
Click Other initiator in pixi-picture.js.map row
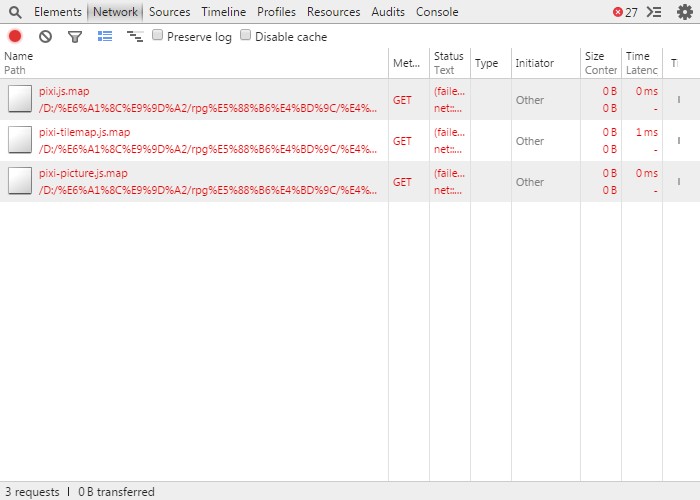click(x=530, y=182)
